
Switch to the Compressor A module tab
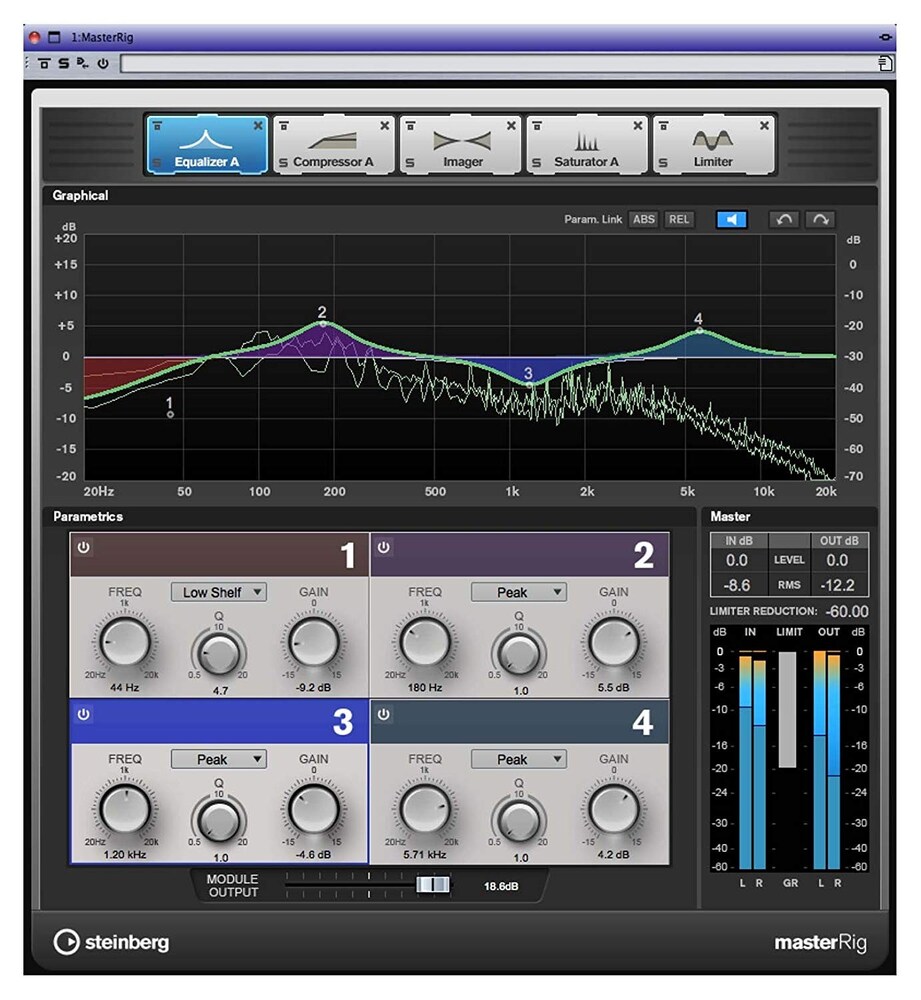[x=334, y=145]
